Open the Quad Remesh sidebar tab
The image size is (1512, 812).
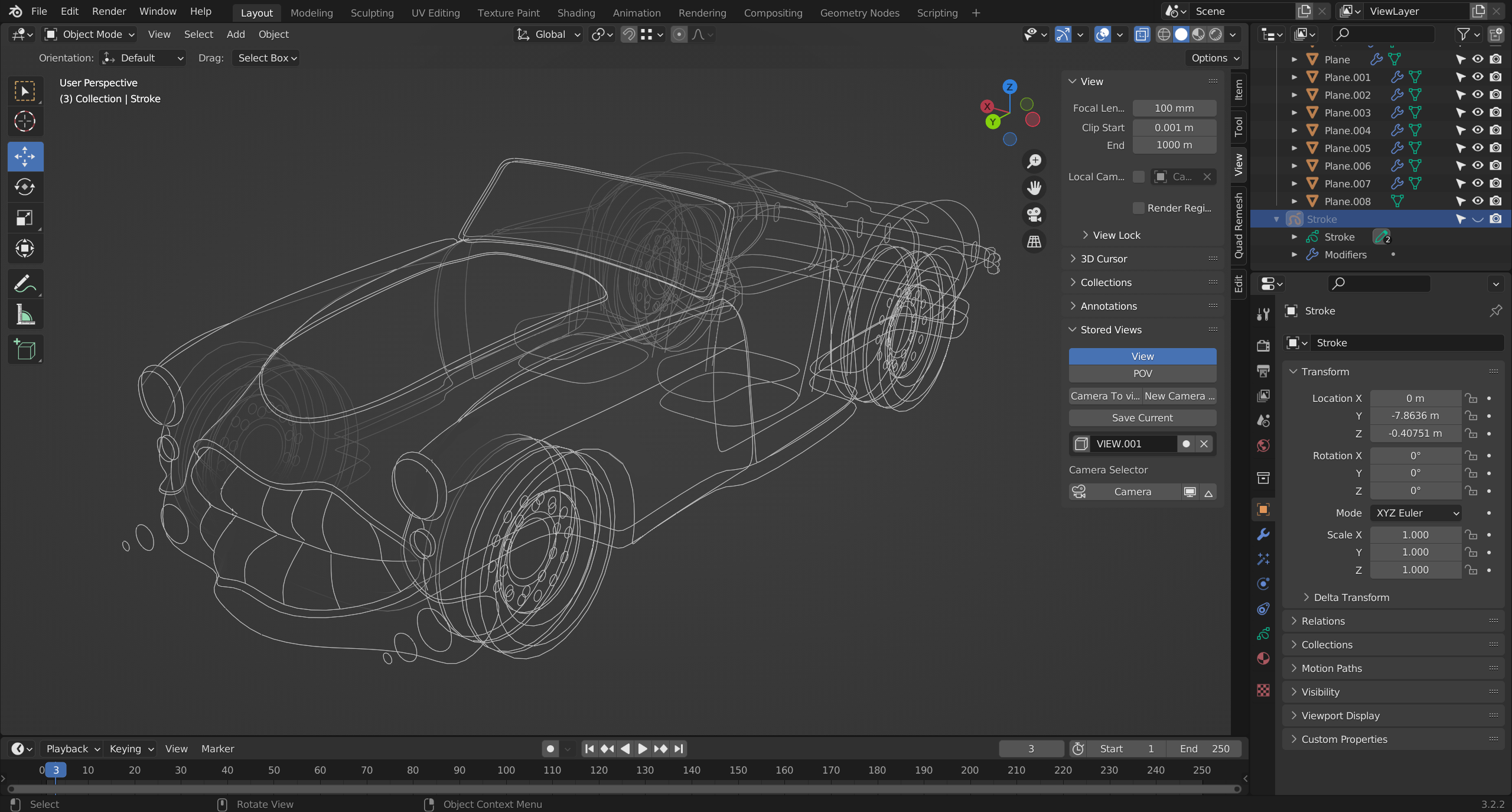point(1239,225)
